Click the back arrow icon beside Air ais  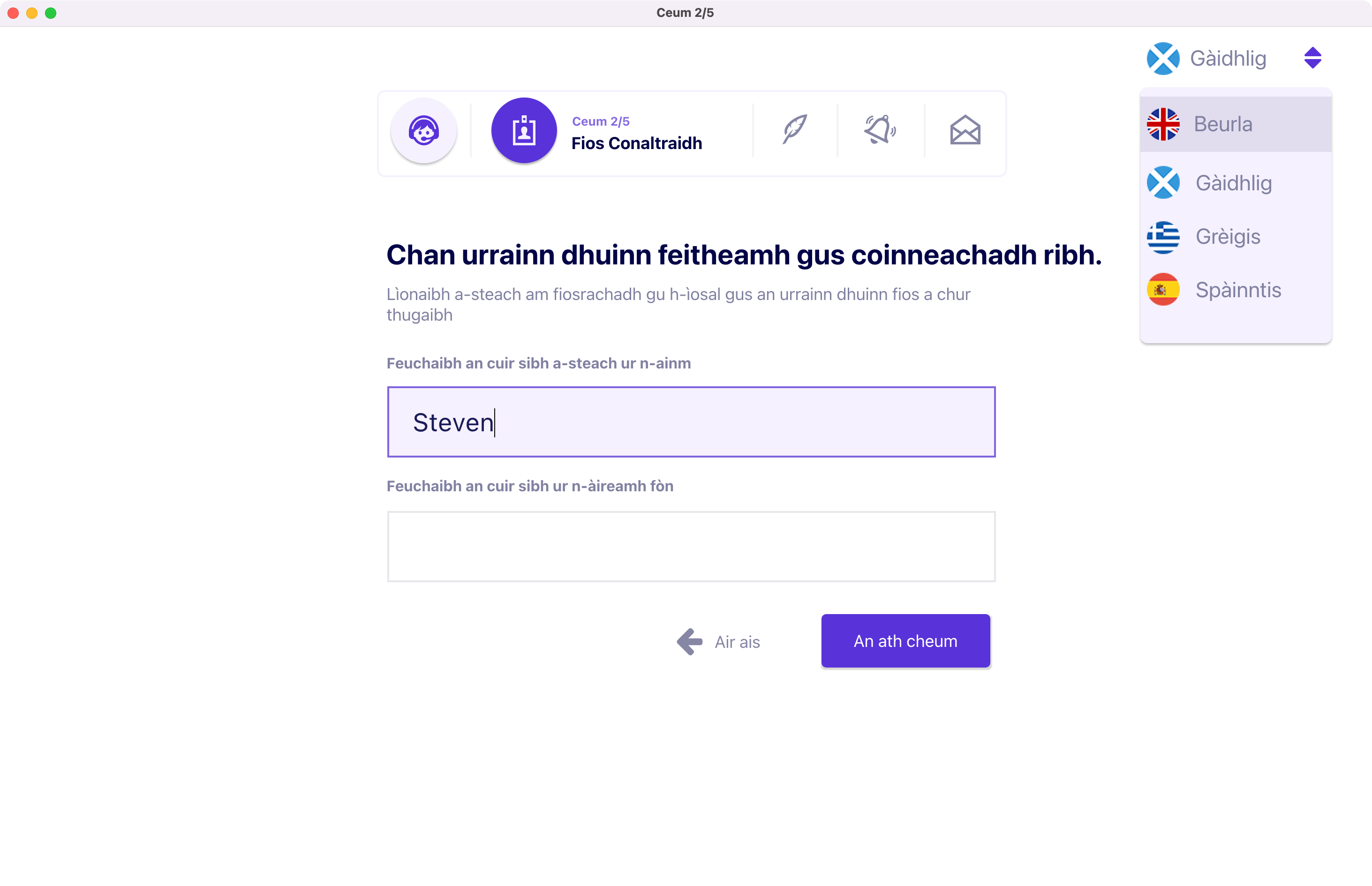[689, 641]
